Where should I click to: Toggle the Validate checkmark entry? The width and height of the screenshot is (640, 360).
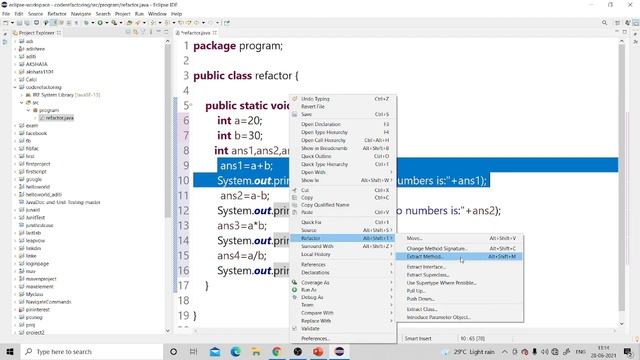coord(310,329)
